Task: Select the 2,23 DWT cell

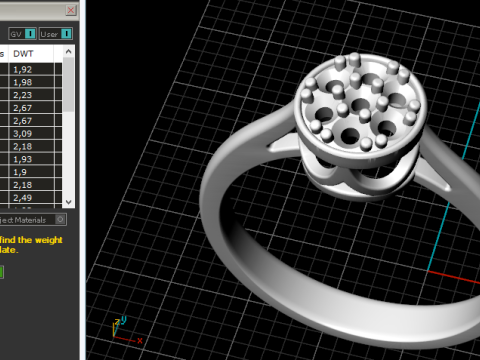Action: [x=32, y=95]
